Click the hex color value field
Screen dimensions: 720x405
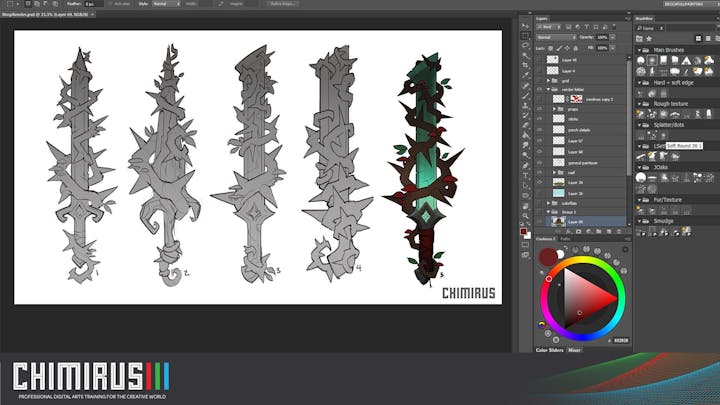click(x=621, y=340)
